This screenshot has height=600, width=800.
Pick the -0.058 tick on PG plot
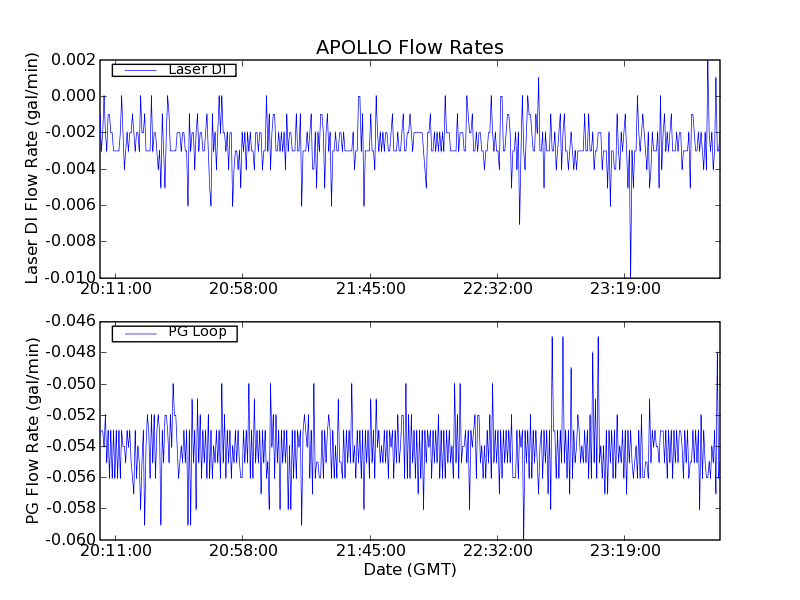70,508
